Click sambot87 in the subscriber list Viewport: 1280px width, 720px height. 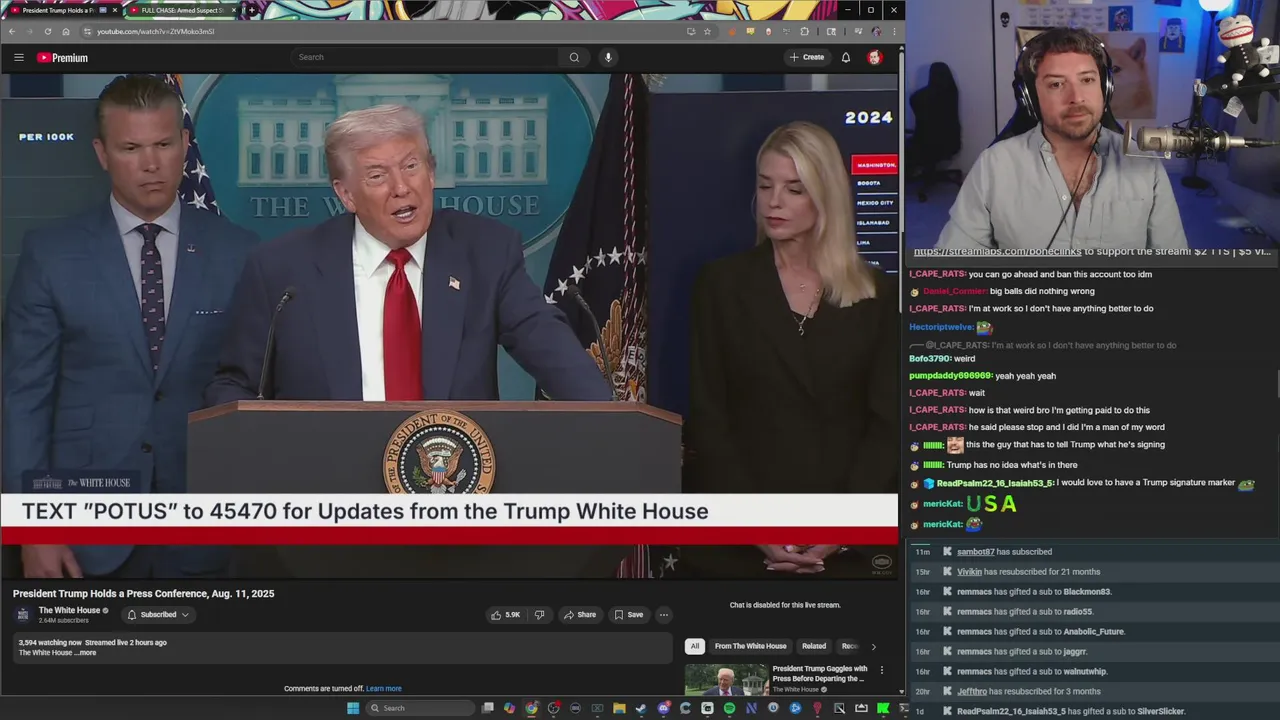coord(975,552)
